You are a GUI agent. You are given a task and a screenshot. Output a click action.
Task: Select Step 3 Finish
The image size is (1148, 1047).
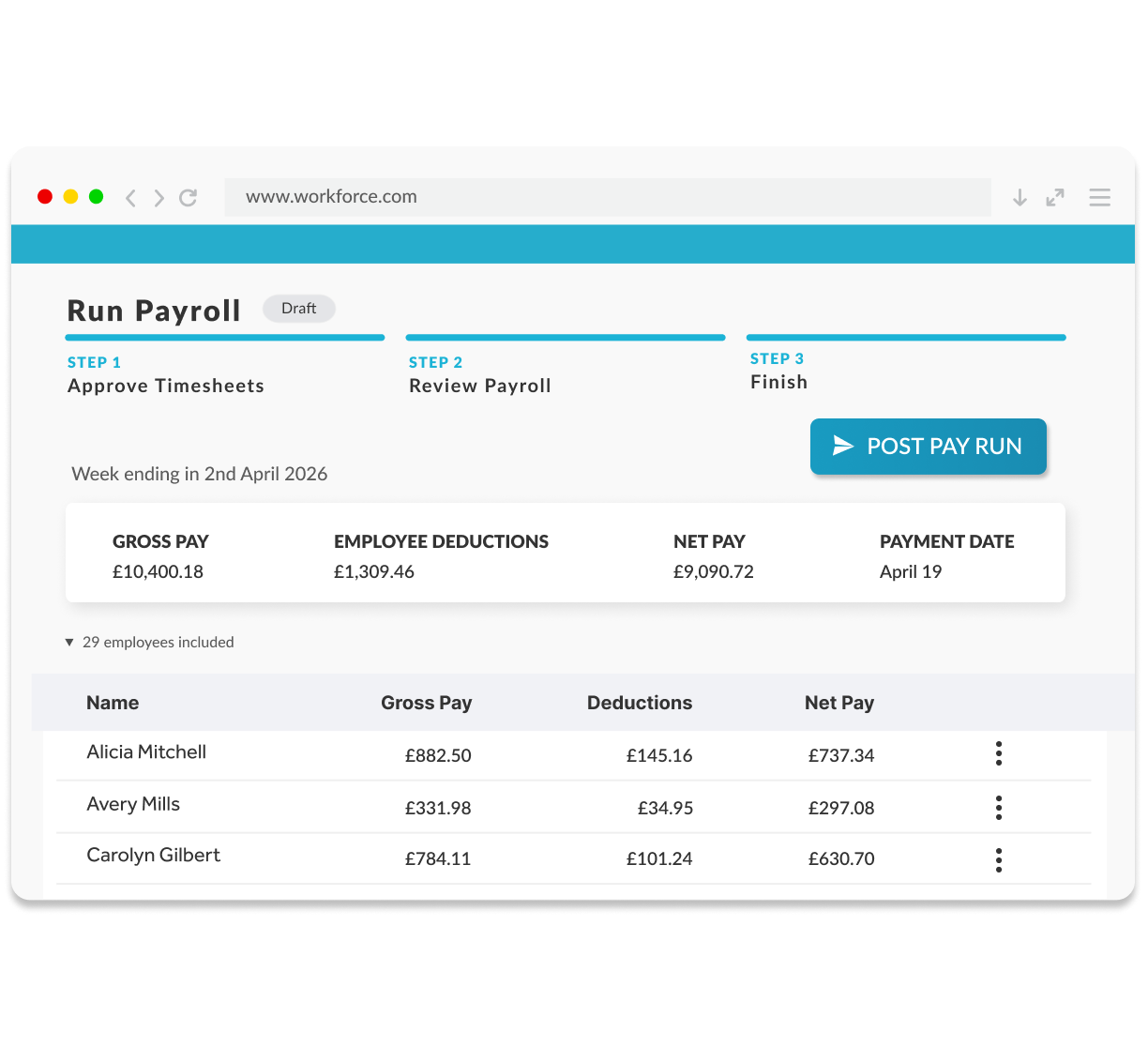click(778, 382)
